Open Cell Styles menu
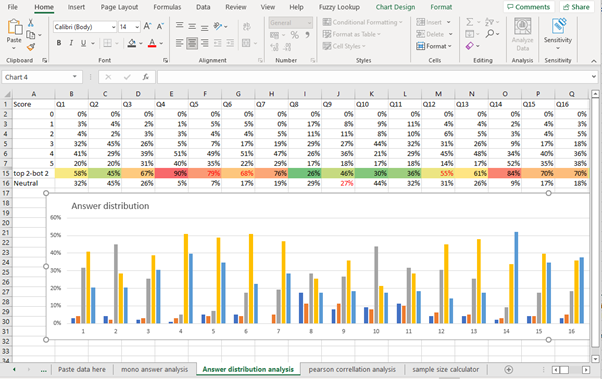602x379 pixels. coord(344,46)
